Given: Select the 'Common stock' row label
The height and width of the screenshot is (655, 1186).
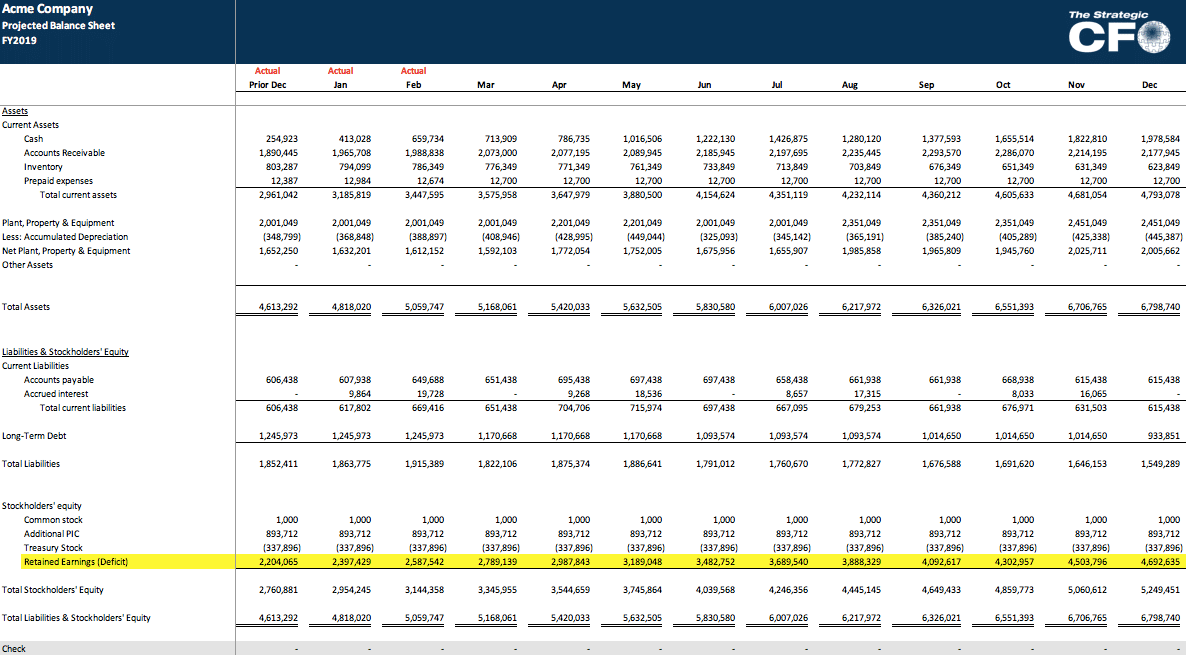Looking at the screenshot, I should click(53, 520).
